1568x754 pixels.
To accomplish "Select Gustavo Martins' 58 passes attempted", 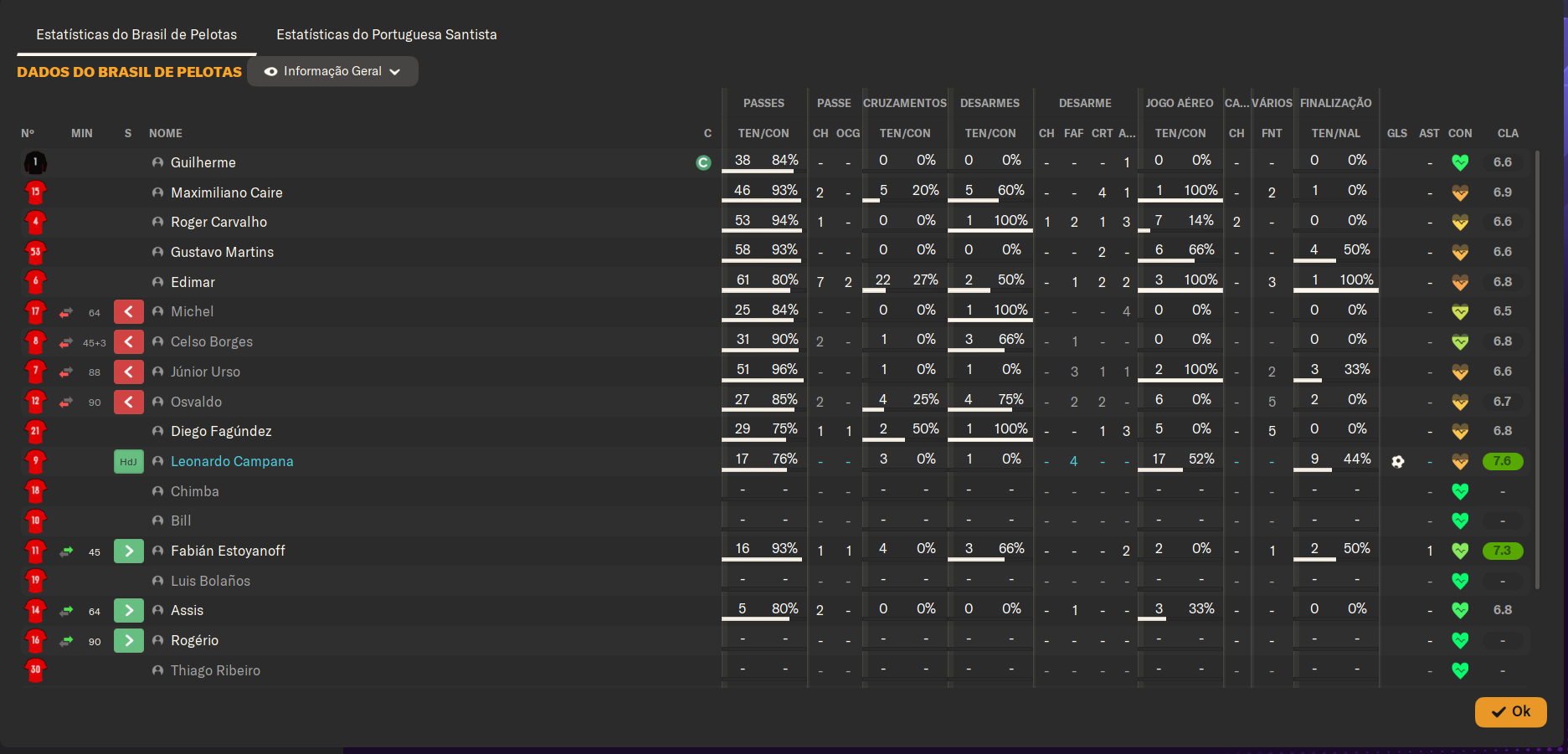I will point(743,249).
